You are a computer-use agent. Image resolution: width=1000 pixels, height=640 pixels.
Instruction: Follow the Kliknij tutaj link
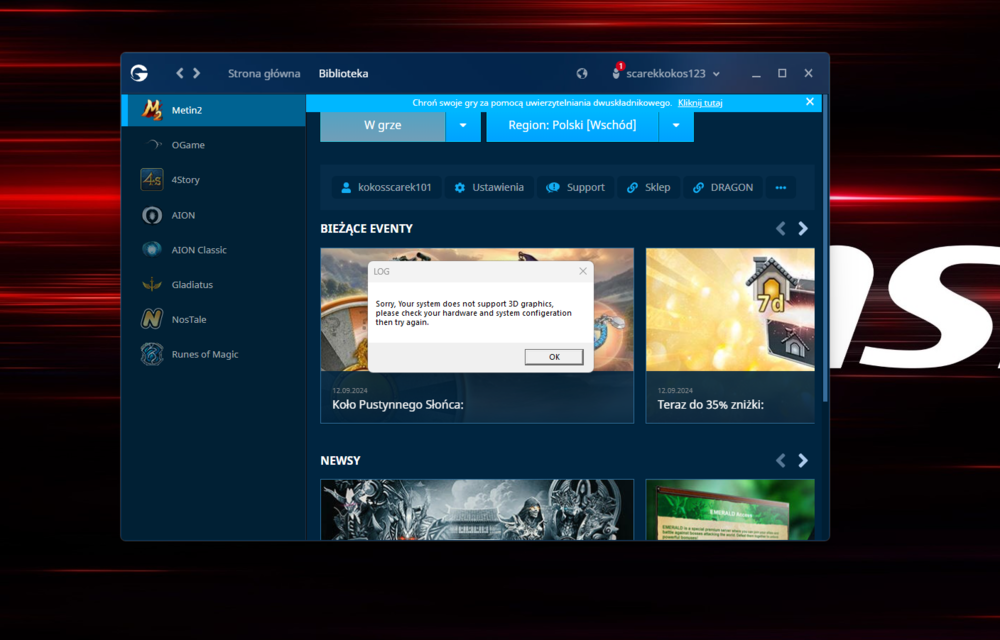[700, 103]
